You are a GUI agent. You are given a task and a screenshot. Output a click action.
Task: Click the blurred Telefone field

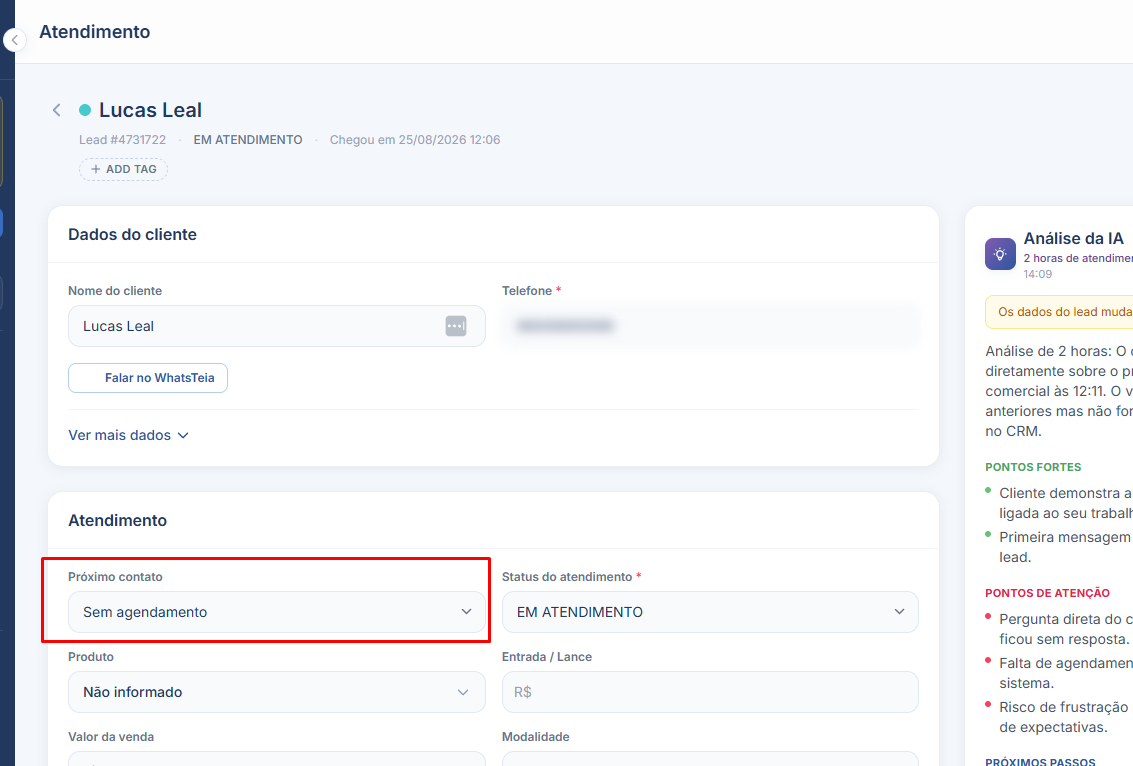point(710,326)
